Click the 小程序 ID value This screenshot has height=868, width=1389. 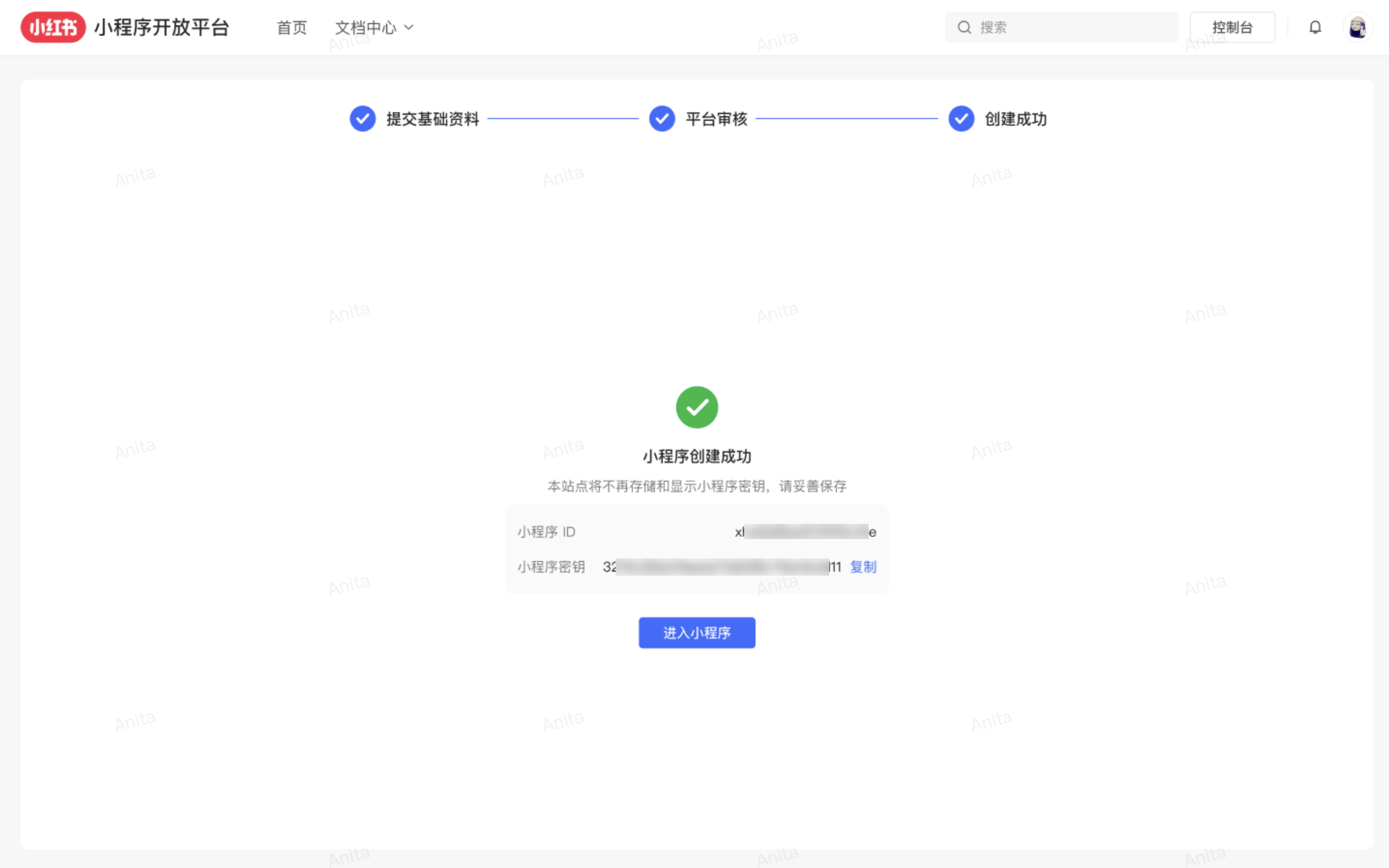pyautogui.click(x=804, y=532)
